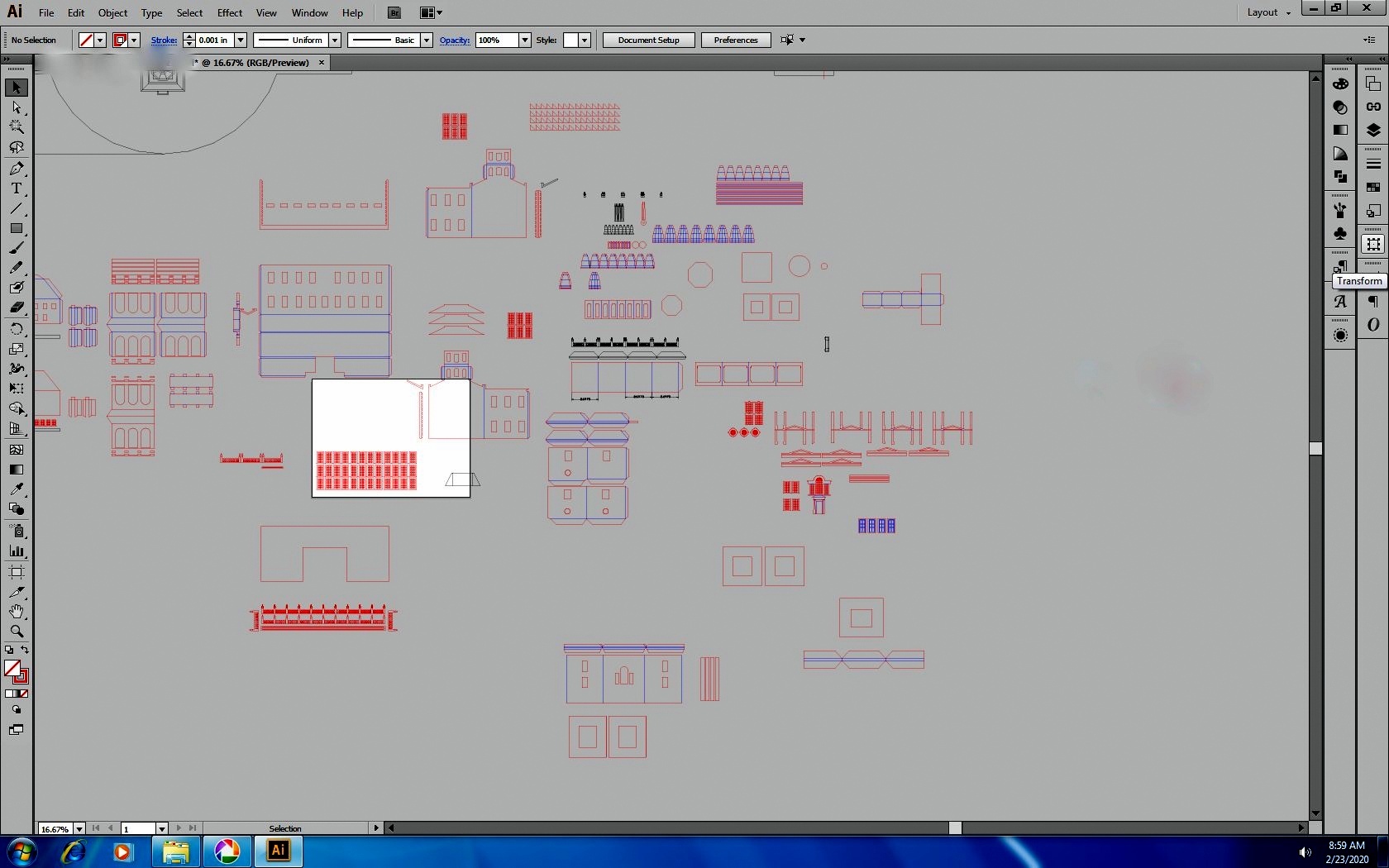Select the Hand tool
1389x868 pixels.
(x=17, y=611)
